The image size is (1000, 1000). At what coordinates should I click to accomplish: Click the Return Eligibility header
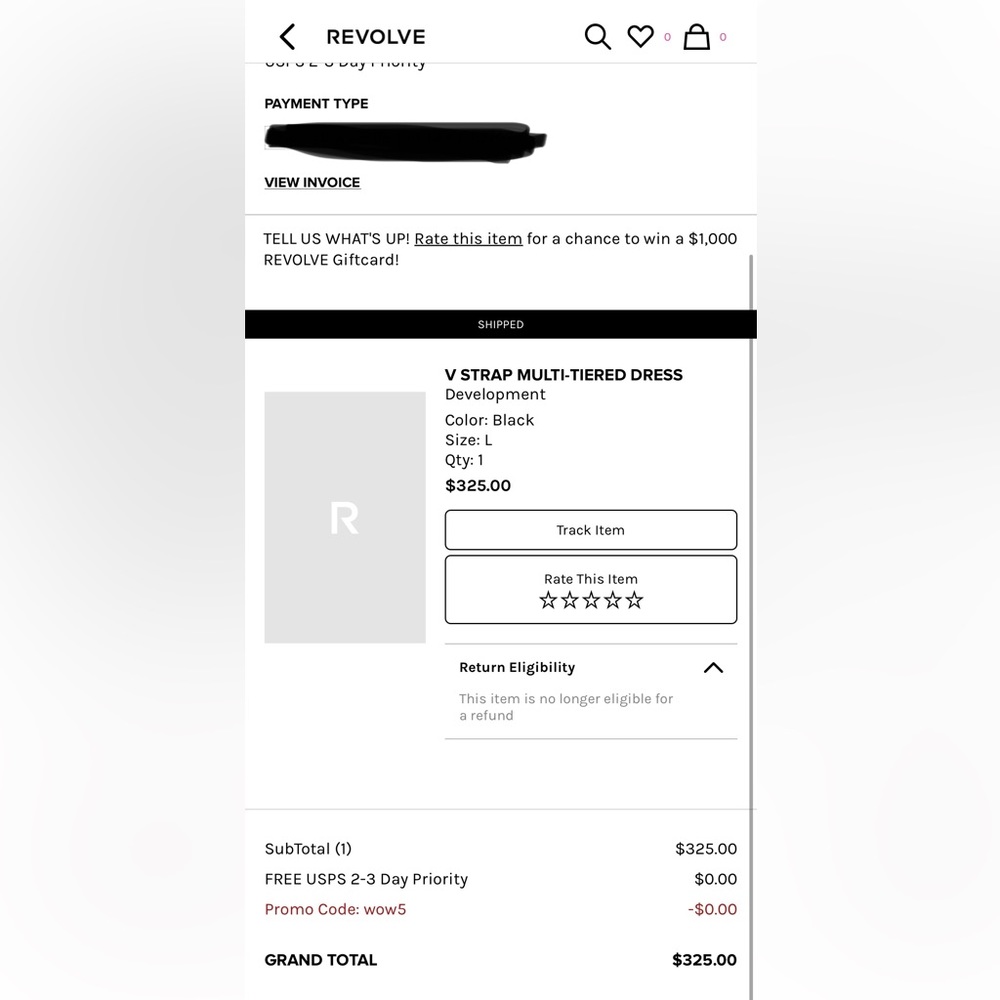517,667
